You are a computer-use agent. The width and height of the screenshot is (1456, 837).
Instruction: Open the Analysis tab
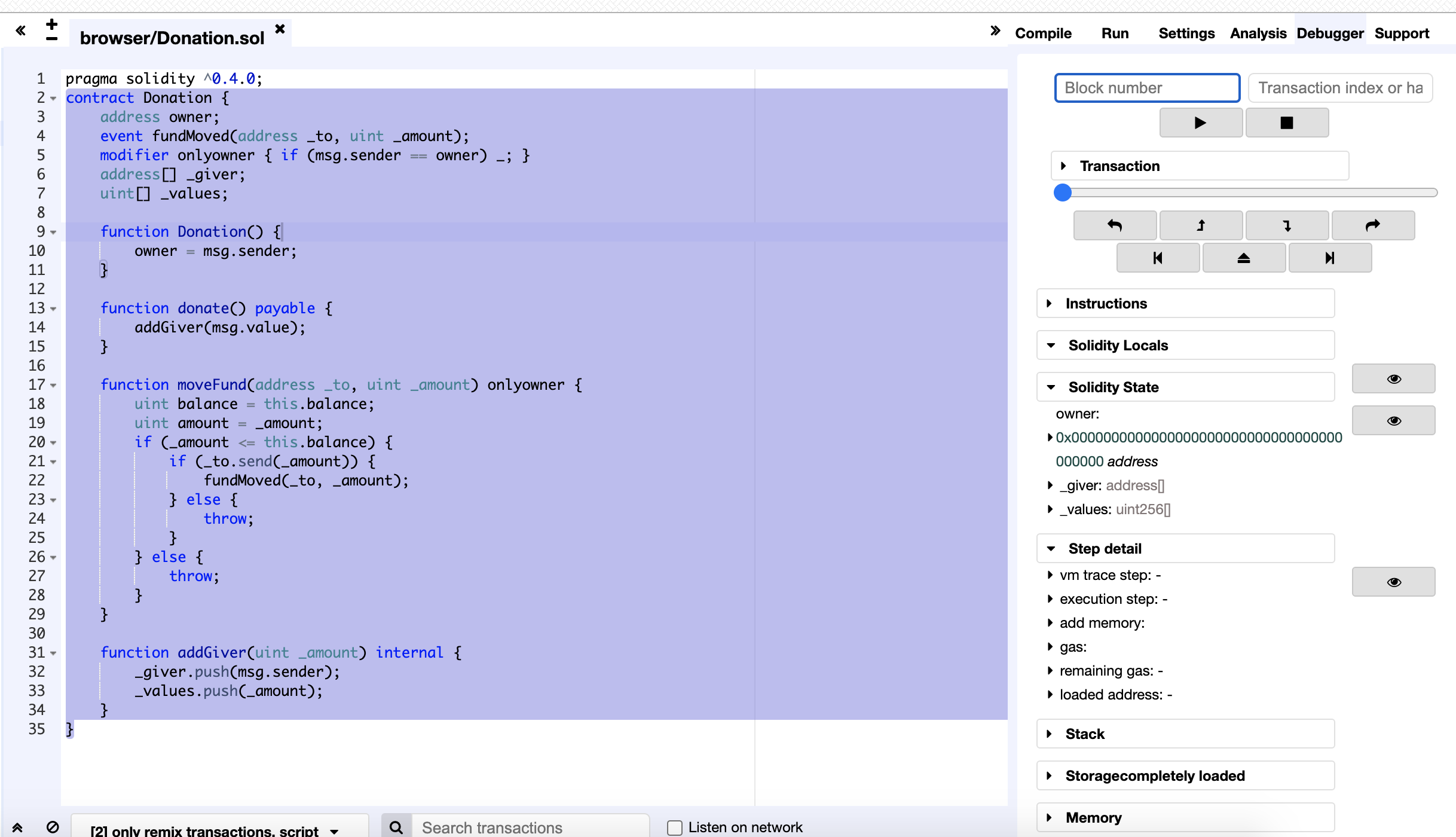tap(1258, 33)
